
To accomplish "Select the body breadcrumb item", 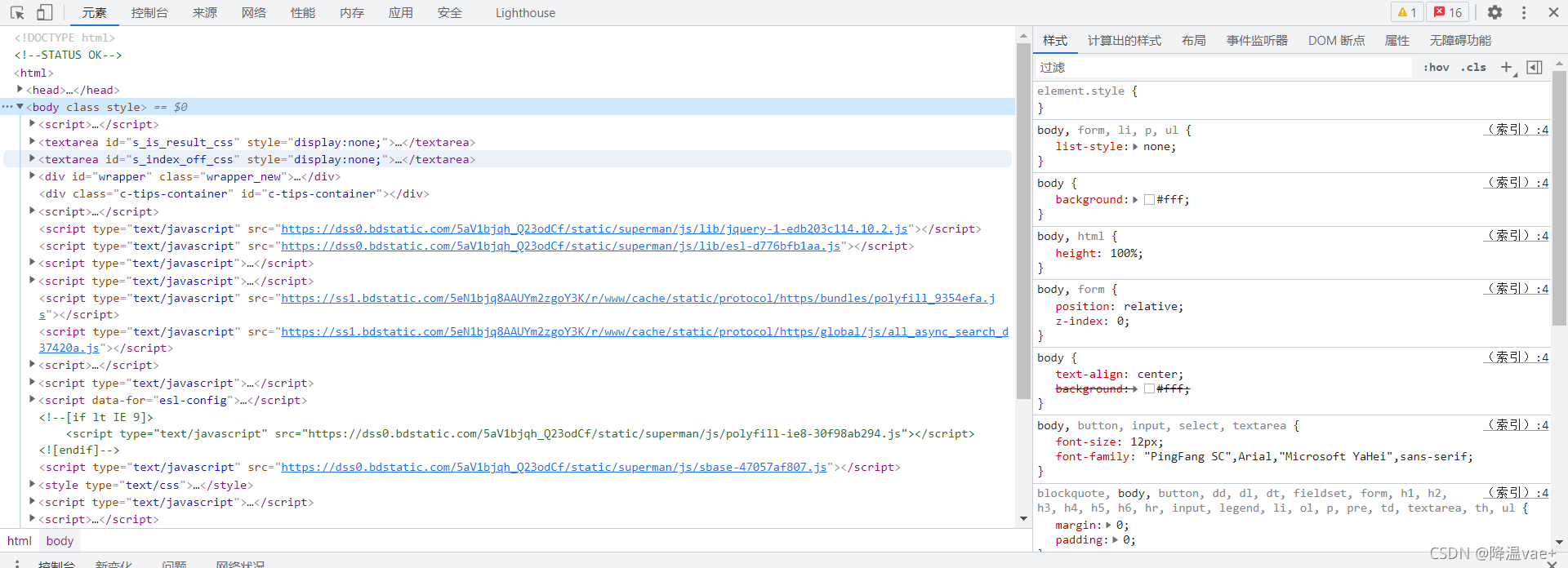I will coord(60,541).
